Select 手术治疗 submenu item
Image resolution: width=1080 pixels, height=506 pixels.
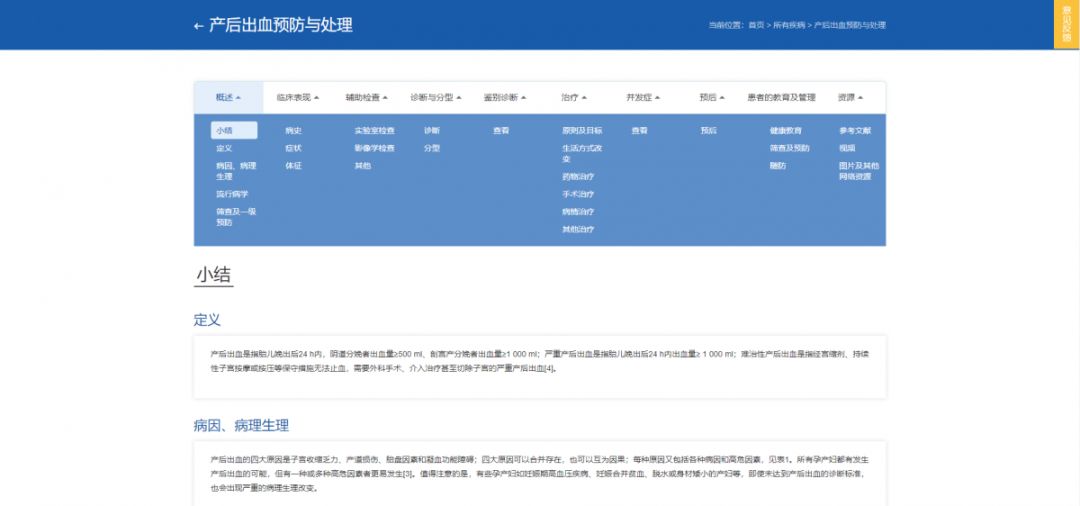pos(578,194)
